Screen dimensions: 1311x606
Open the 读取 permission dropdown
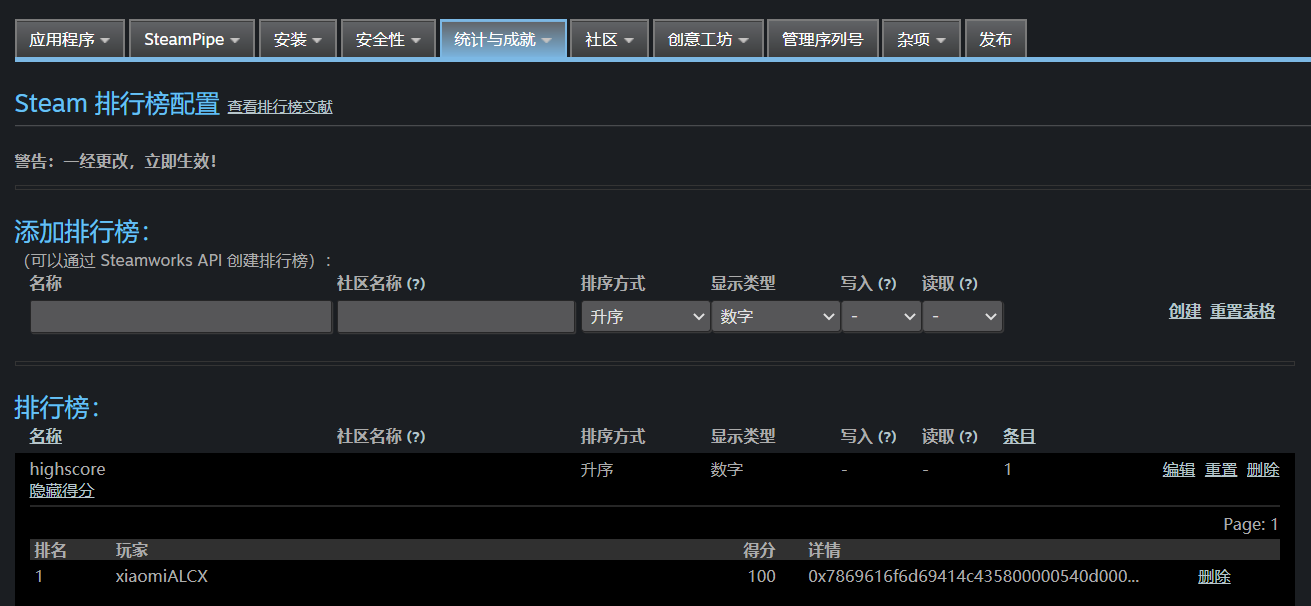[x=962, y=316]
